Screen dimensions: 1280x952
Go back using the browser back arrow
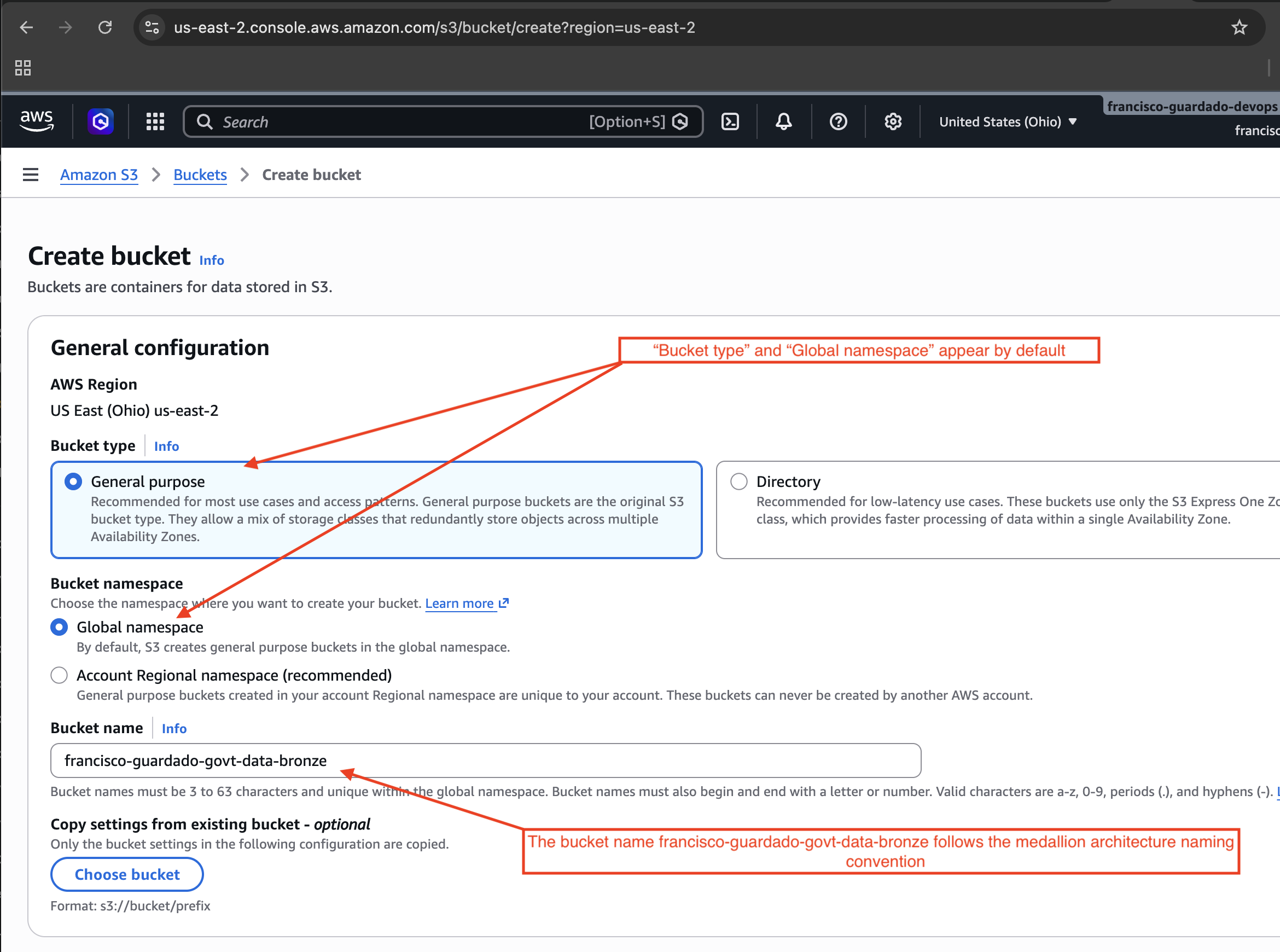point(26,27)
